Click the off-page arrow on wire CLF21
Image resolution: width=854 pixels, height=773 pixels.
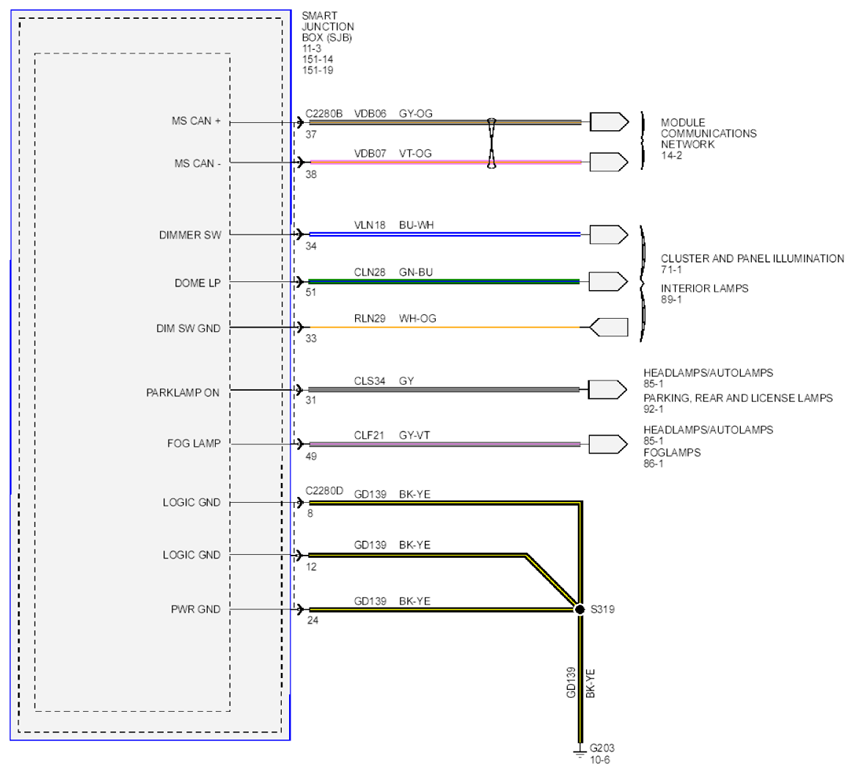(x=608, y=444)
